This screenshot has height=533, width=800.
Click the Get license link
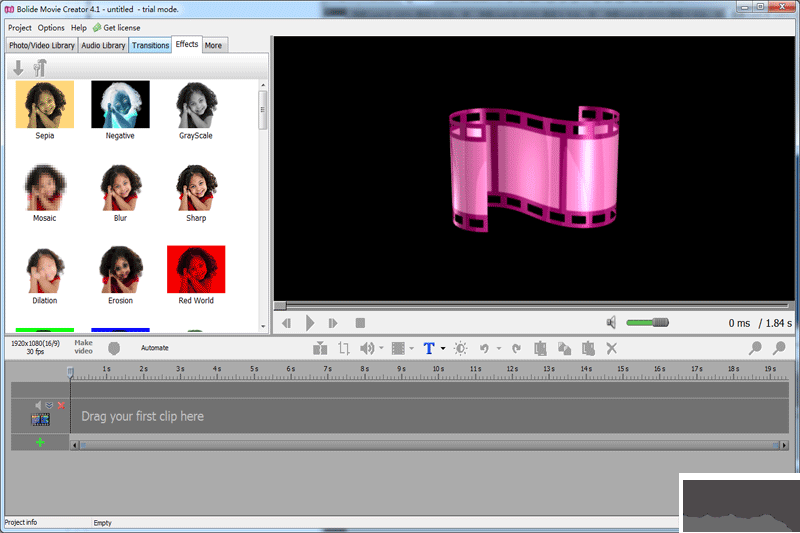121,28
